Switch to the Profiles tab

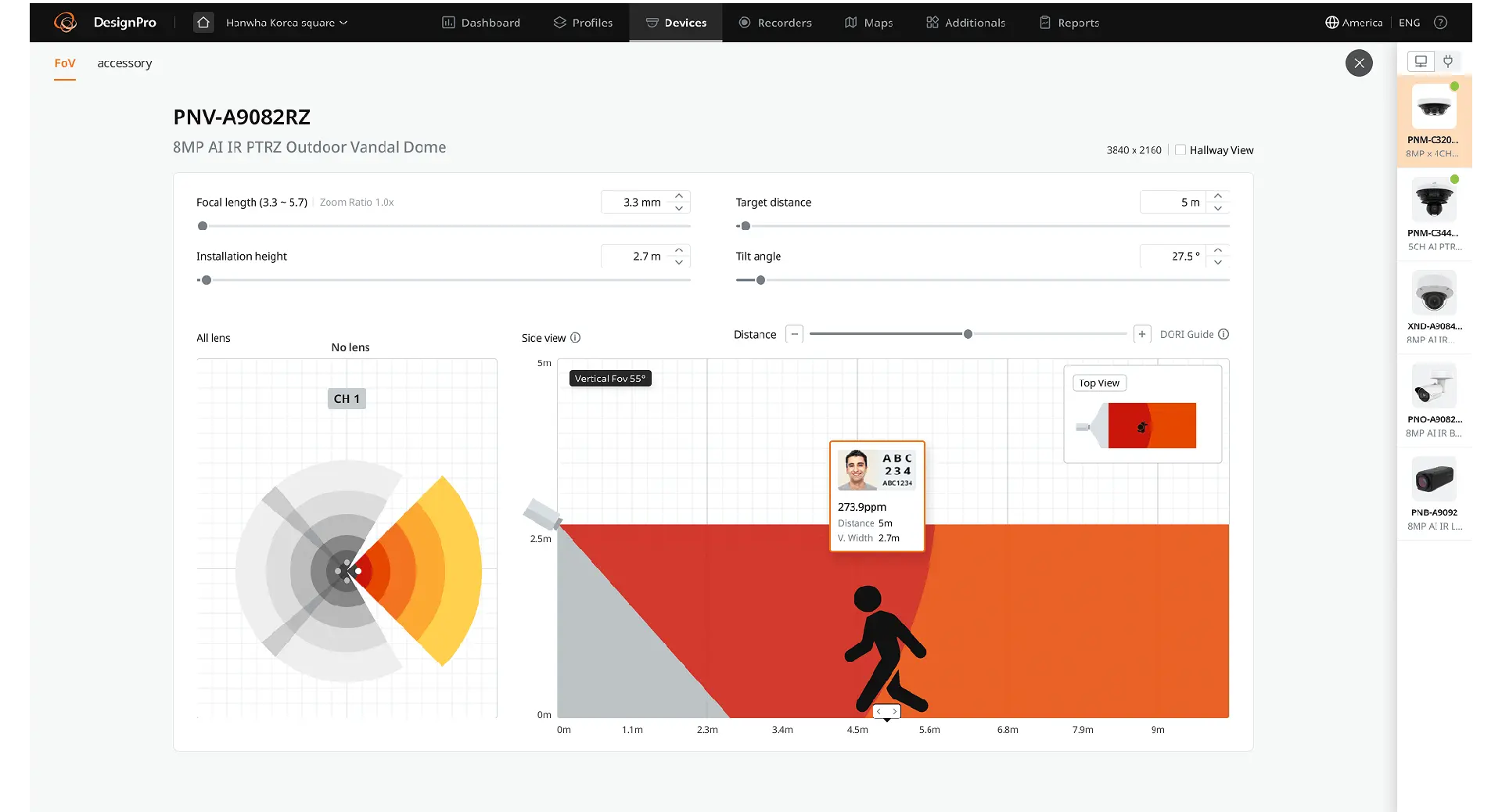coord(583,23)
